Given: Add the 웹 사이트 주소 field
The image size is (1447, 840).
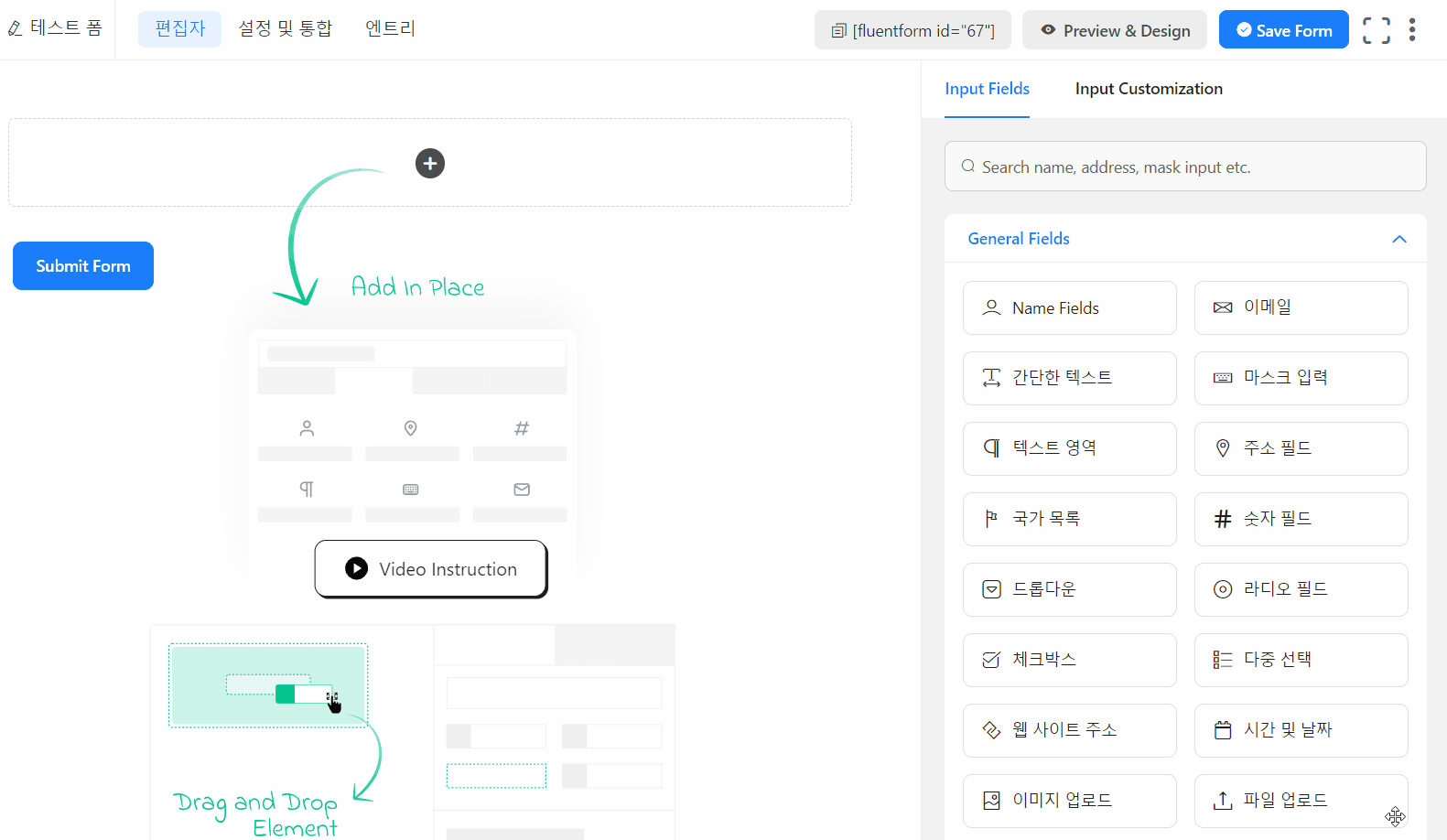Looking at the screenshot, I should click(x=1069, y=730).
